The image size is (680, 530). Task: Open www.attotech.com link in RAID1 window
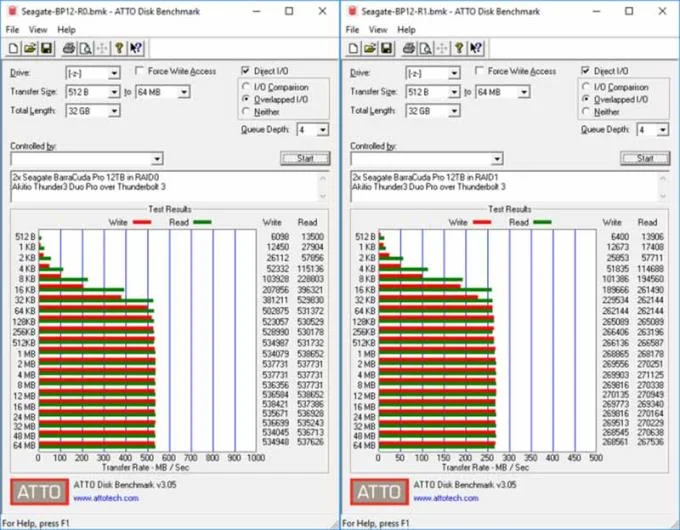[446, 498]
